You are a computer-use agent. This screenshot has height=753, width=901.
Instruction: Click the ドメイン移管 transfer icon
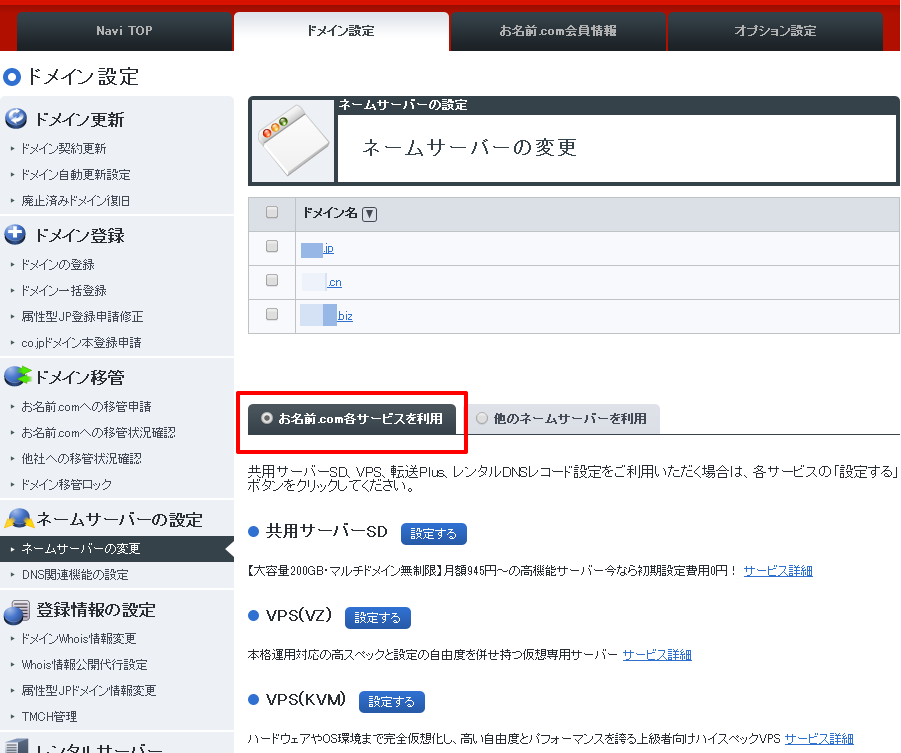pos(17,376)
